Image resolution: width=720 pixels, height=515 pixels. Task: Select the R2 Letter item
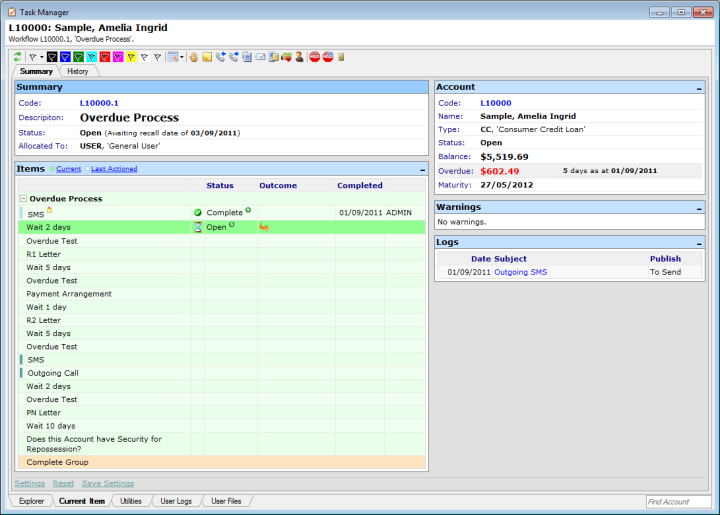tap(44, 320)
